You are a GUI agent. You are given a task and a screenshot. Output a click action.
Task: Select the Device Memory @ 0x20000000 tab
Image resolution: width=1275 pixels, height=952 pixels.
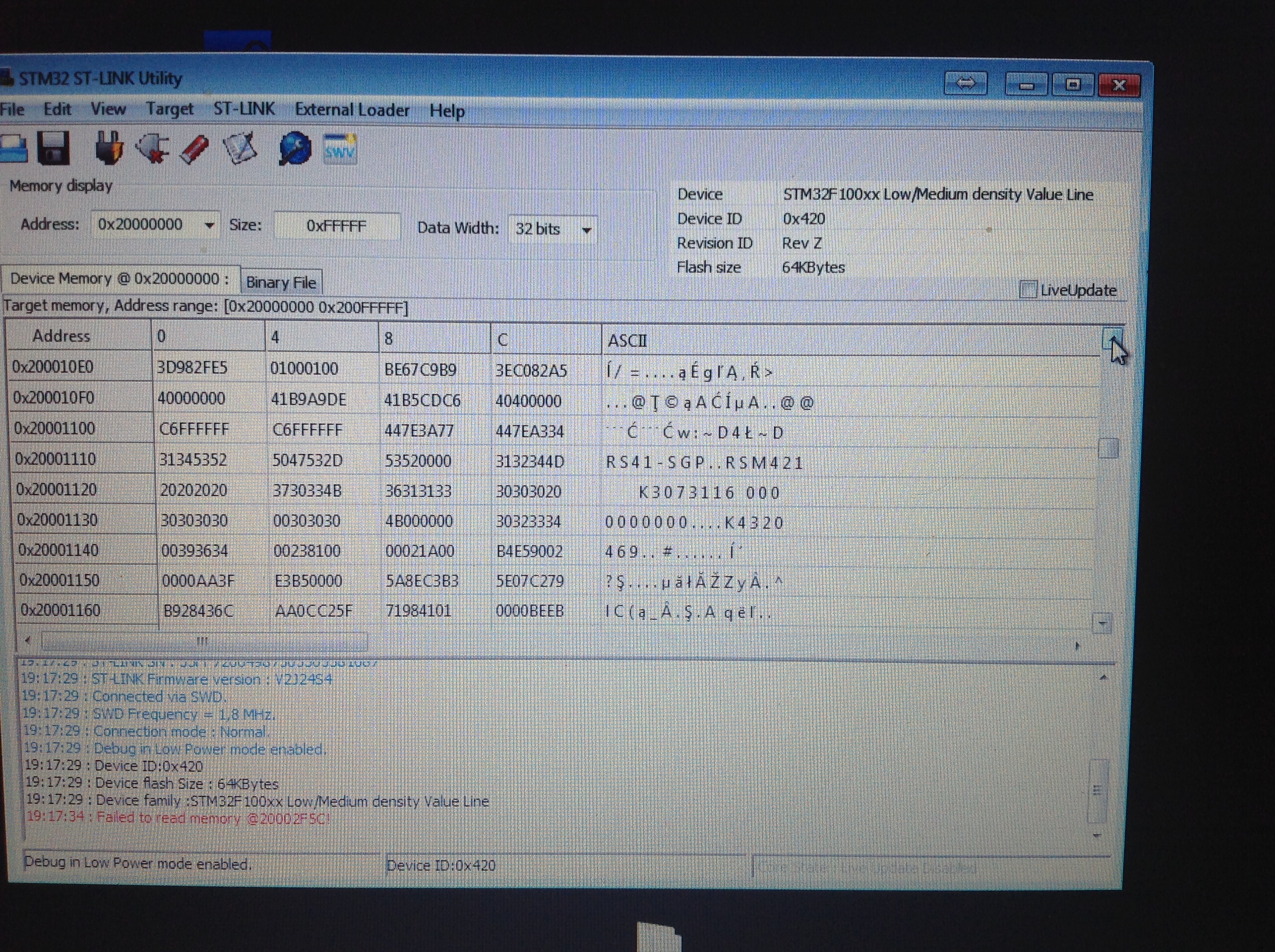coord(120,279)
